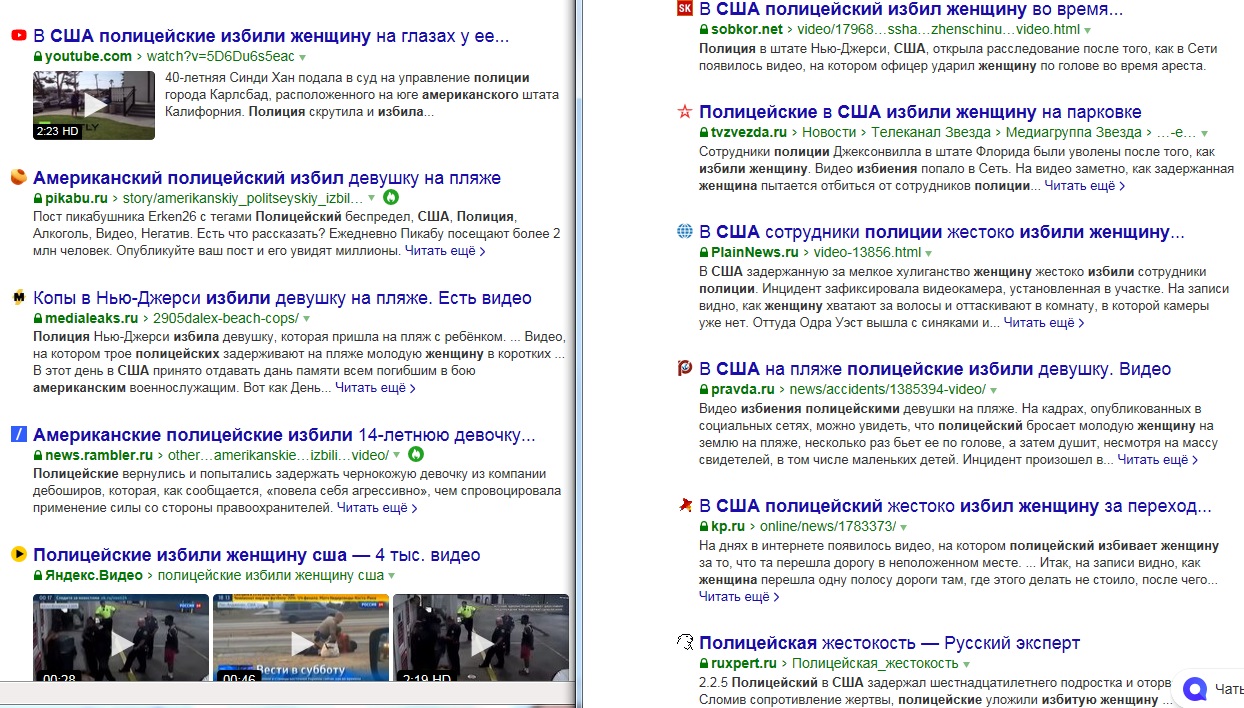Open 'Копы в Нью-Джерси избили девушку' result

(x=282, y=298)
